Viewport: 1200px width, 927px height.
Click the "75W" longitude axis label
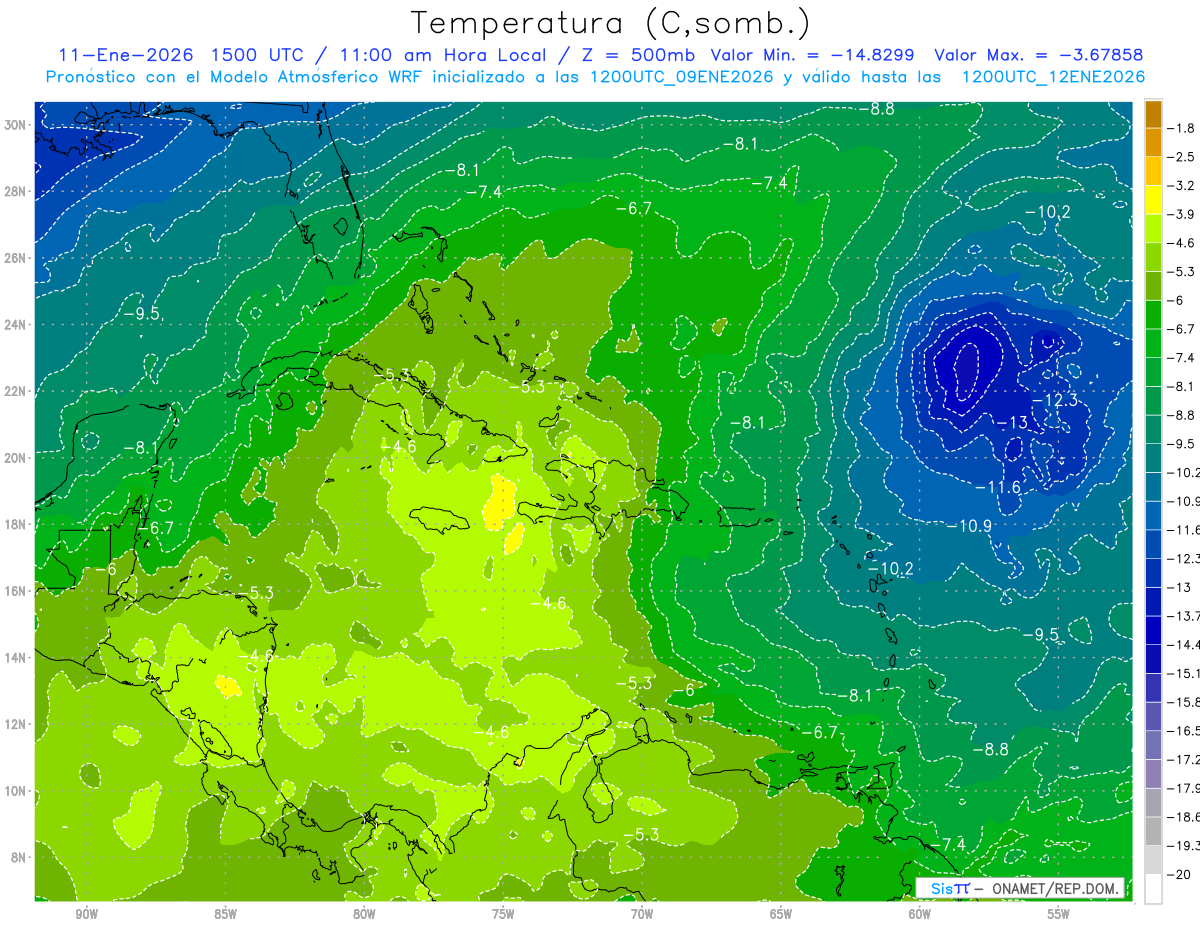pos(503,914)
